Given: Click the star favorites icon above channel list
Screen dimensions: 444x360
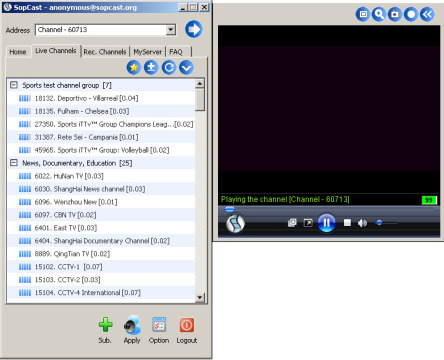Looking at the screenshot, I should coord(134,68).
